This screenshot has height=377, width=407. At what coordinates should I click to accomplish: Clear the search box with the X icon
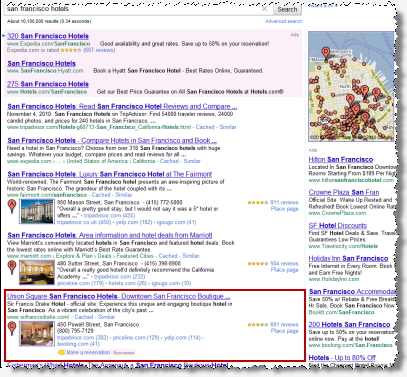click(264, 9)
